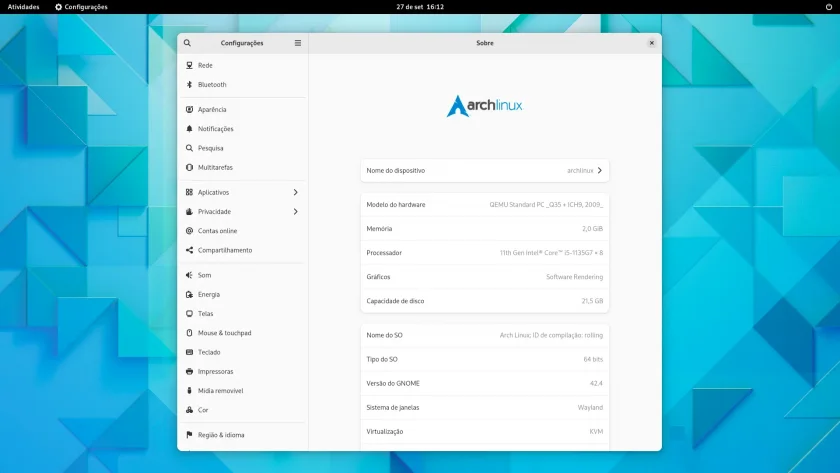Click the Aparência icon
The height and width of the screenshot is (473, 840).
pos(189,109)
